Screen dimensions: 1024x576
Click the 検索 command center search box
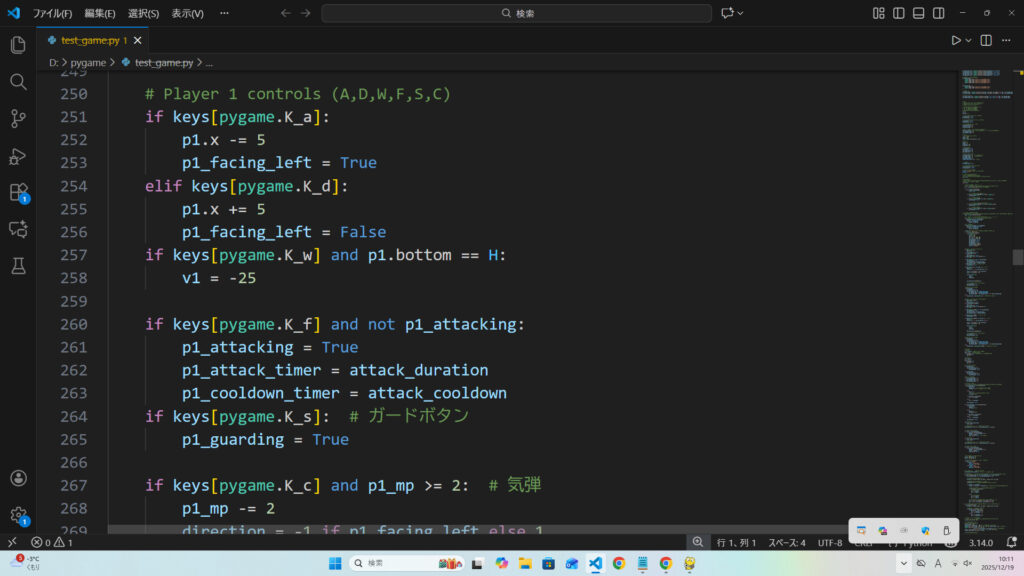tap(517, 13)
